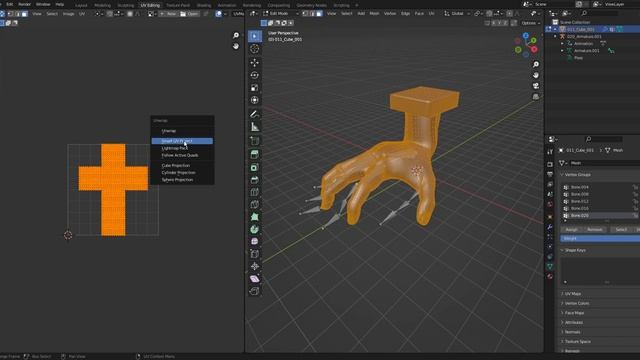Open the Material properties tab

[x=550, y=276]
